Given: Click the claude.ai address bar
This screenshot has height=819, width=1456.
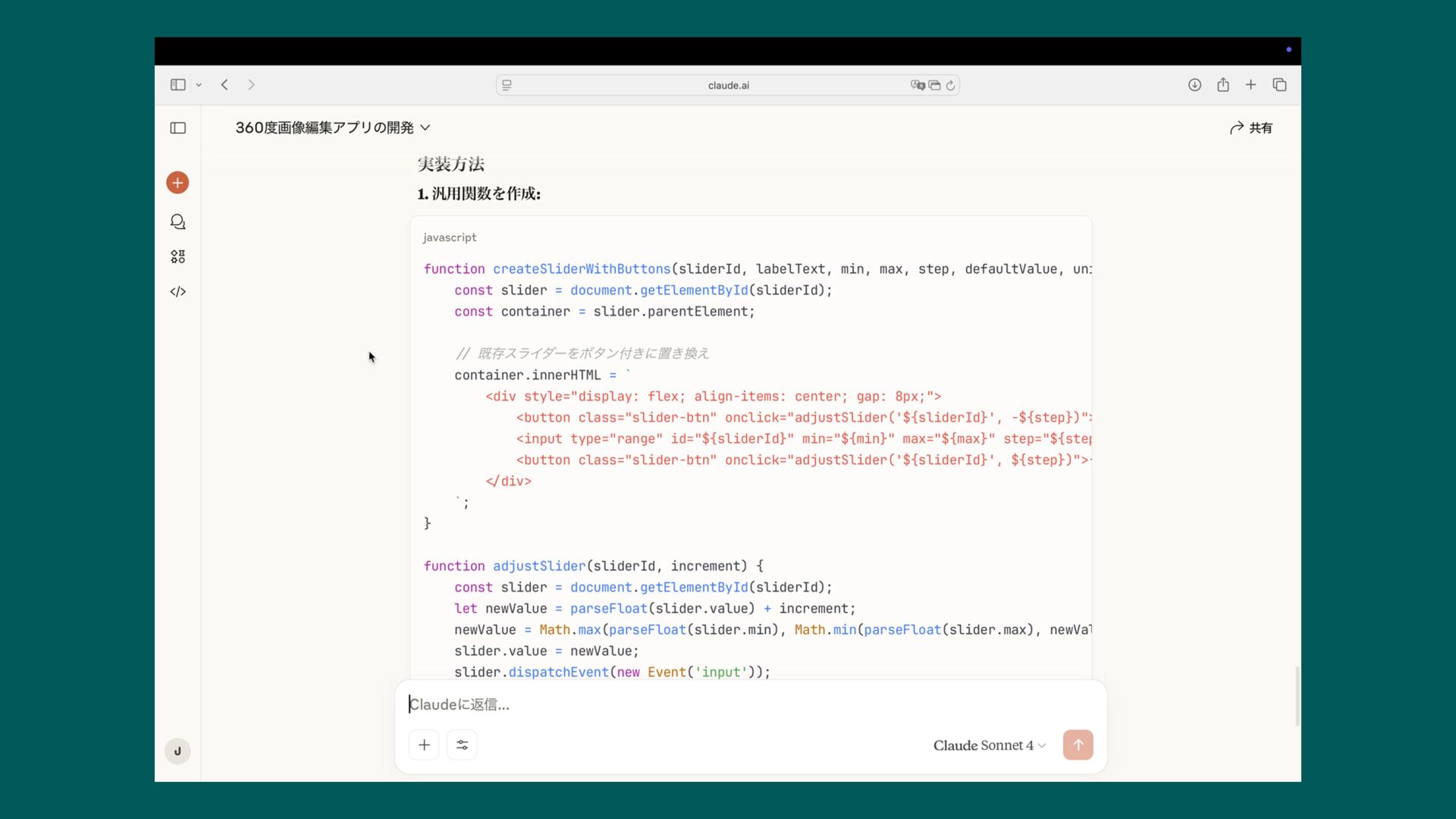Looking at the screenshot, I should pyautogui.click(x=728, y=85).
